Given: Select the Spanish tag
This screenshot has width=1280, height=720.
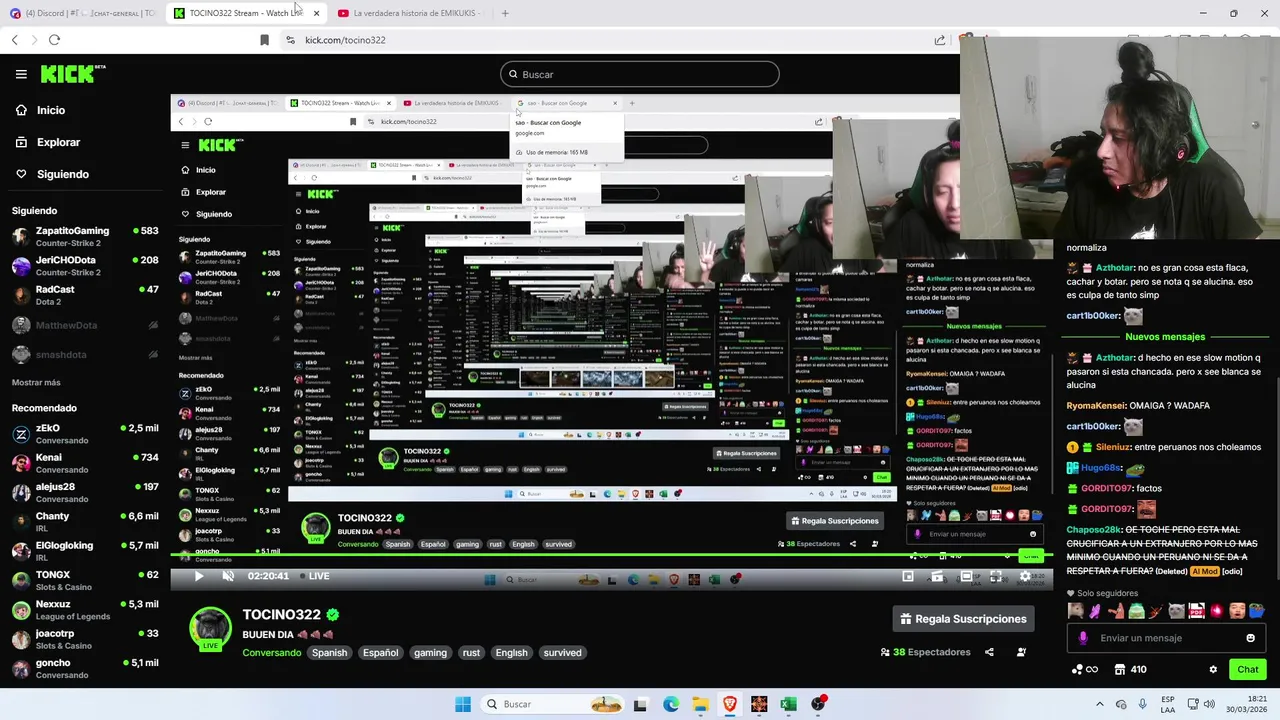Looking at the screenshot, I should pyautogui.click(x=329, y=653).
